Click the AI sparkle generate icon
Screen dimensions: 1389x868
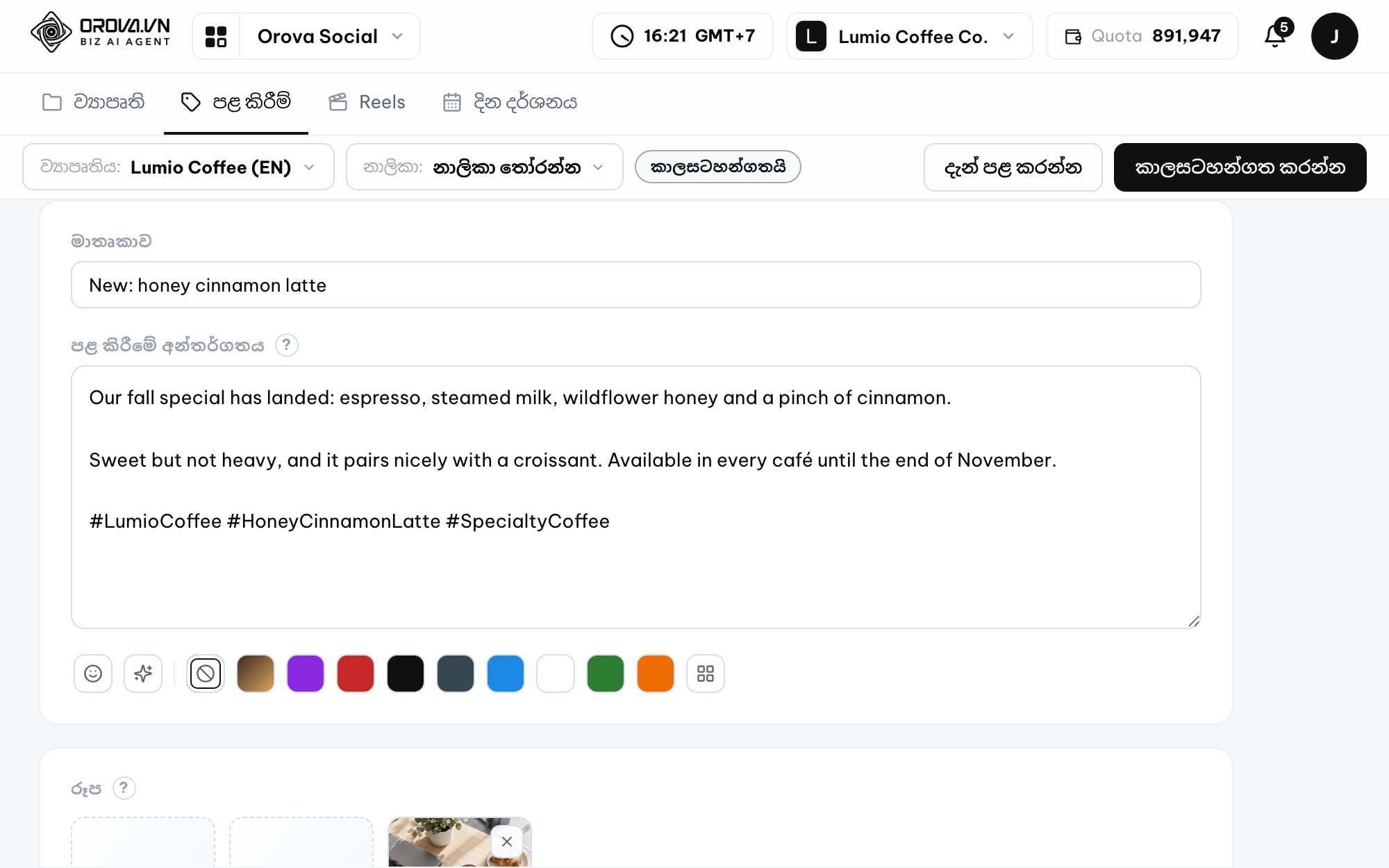[143, 674]
